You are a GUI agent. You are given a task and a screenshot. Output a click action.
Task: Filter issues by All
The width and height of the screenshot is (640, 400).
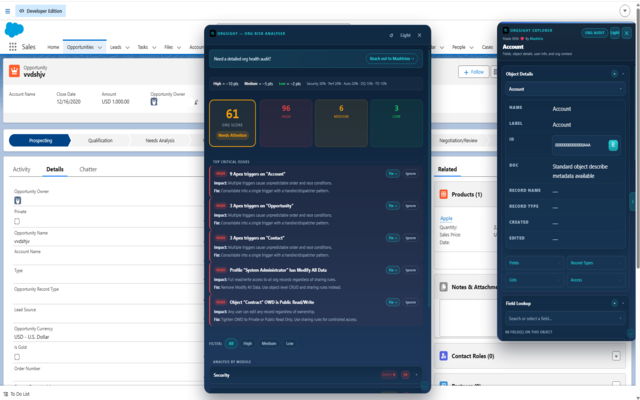coord(231,344)
